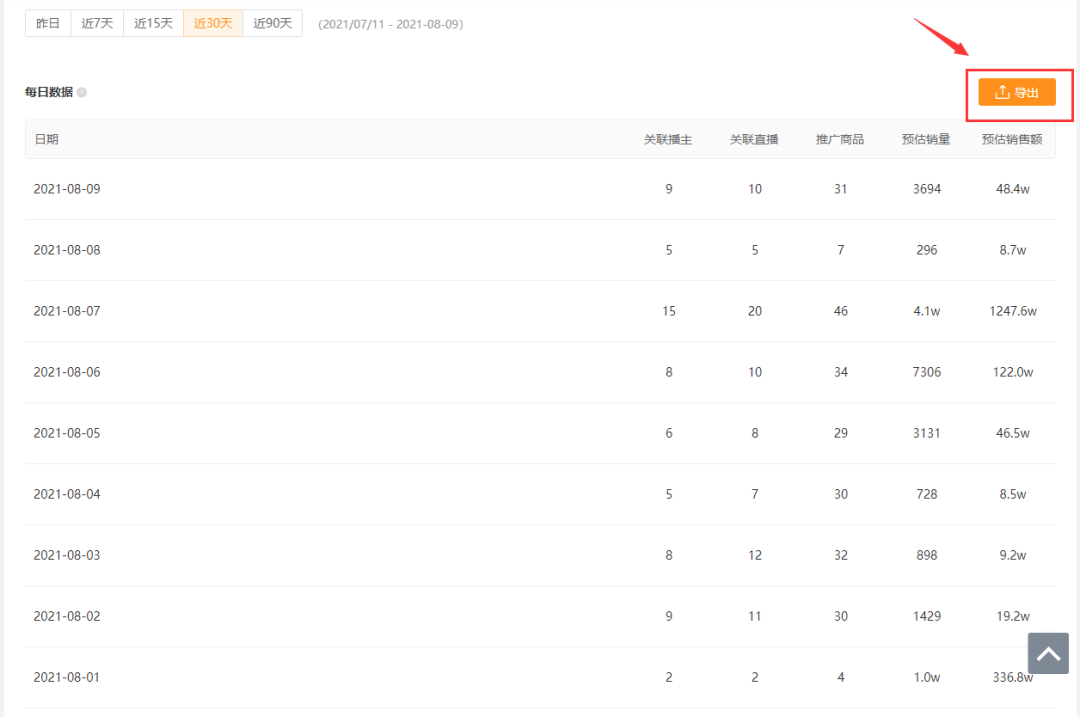The width and height of the screenshot is (1080, 717).
Task: Click the orange 导出 export button
Action: coord(1016,93)
